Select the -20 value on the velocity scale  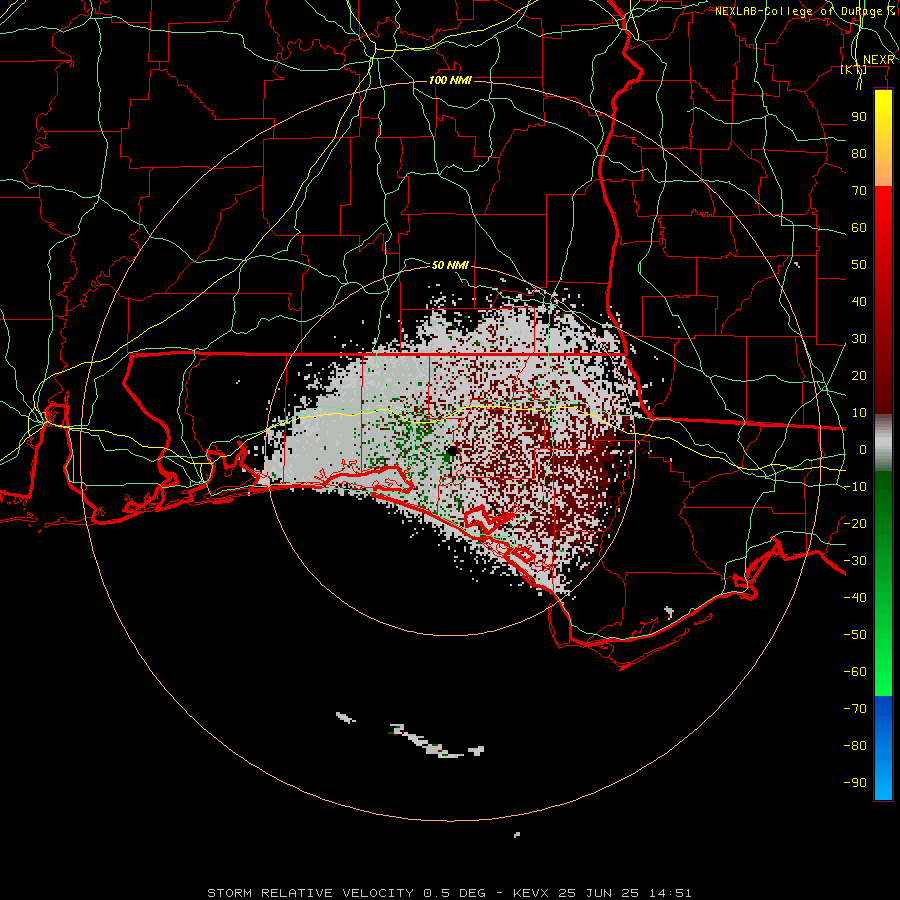coord(855,524)
